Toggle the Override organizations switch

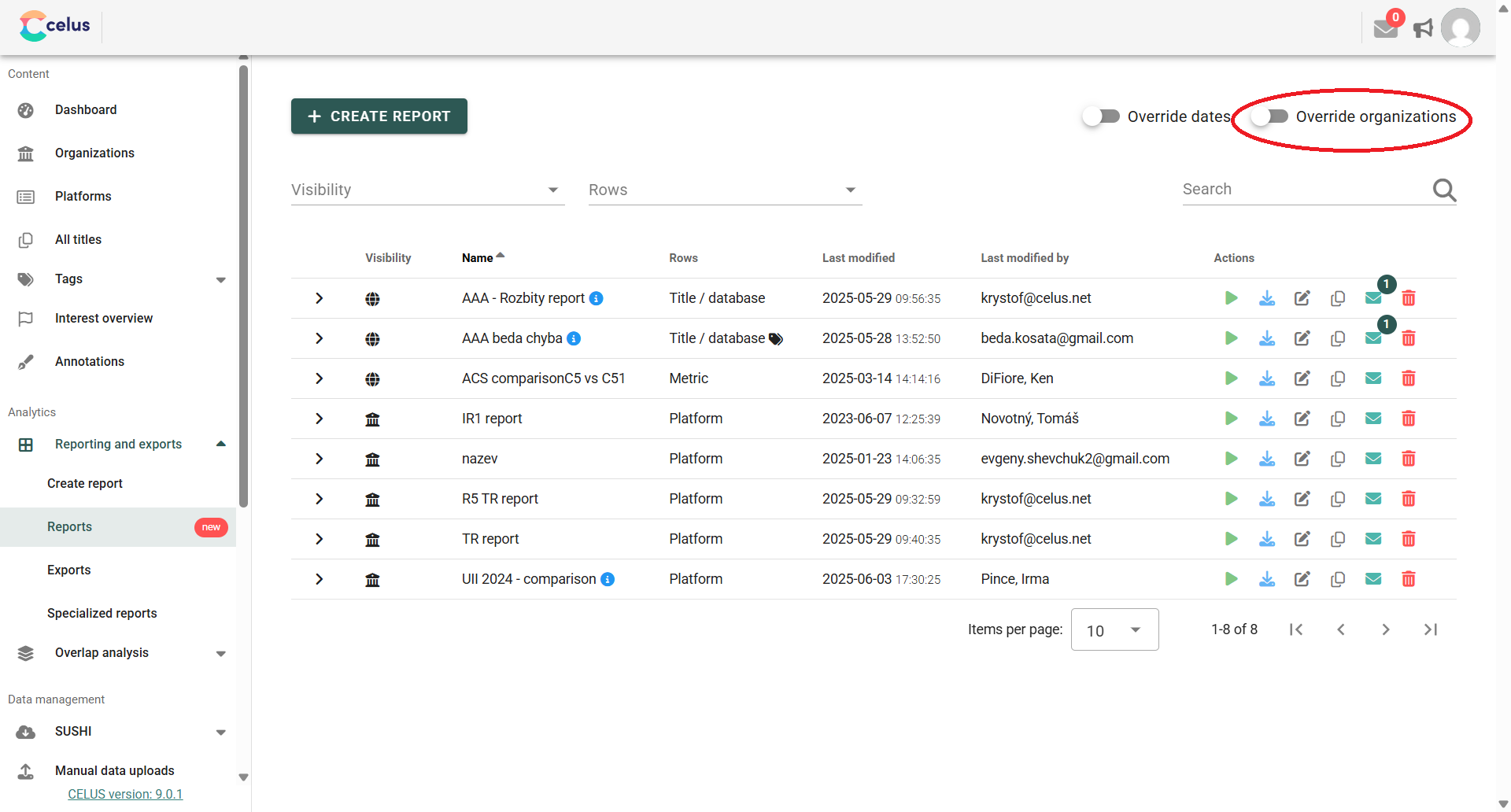[x=1269, y=116]
